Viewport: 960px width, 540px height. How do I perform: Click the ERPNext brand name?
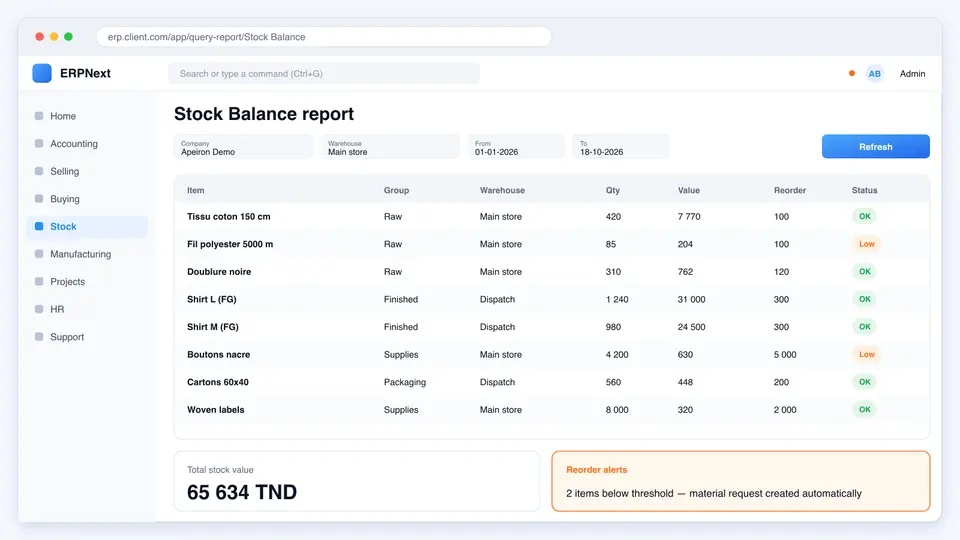coord(85,73)
